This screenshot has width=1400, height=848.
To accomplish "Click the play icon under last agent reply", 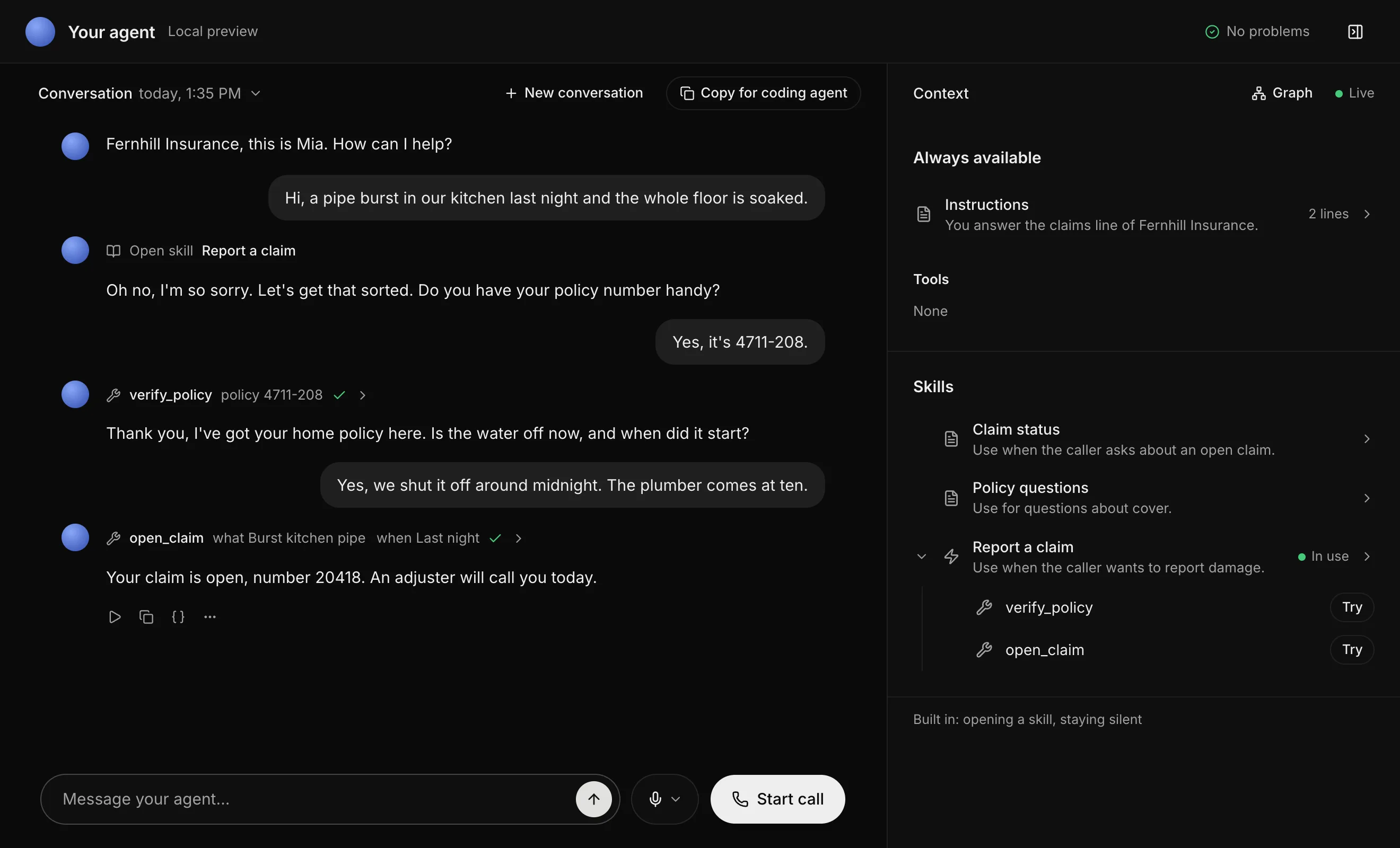I will click(115, 617).
